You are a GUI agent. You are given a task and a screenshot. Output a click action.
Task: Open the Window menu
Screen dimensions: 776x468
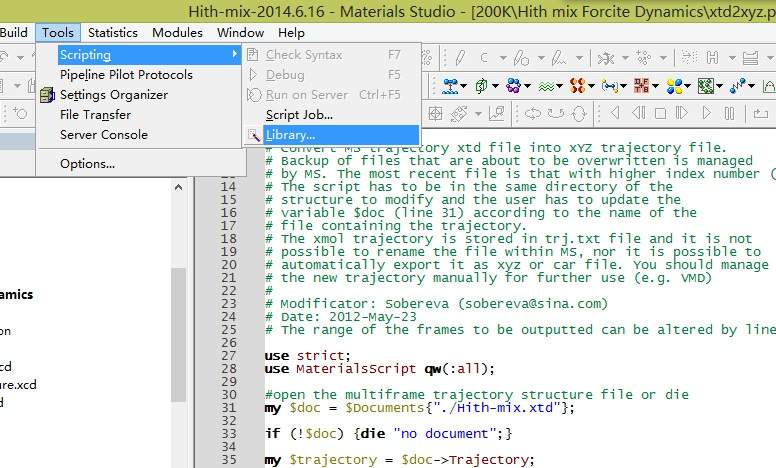tap(240, 33)
